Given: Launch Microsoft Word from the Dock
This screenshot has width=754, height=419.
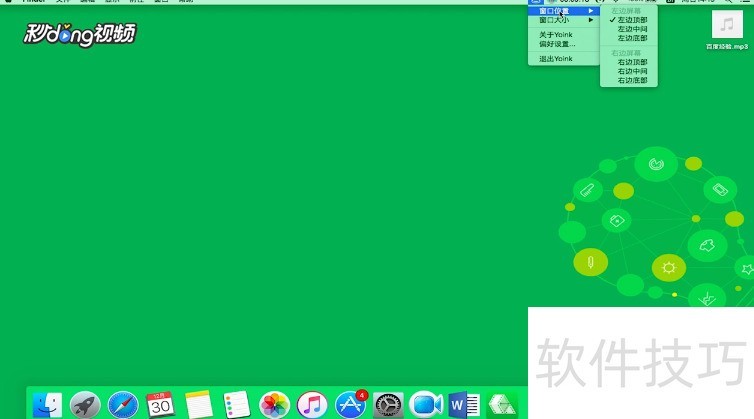Looking at the screenshot, I should pyautogui.click(x=464, y=405).
